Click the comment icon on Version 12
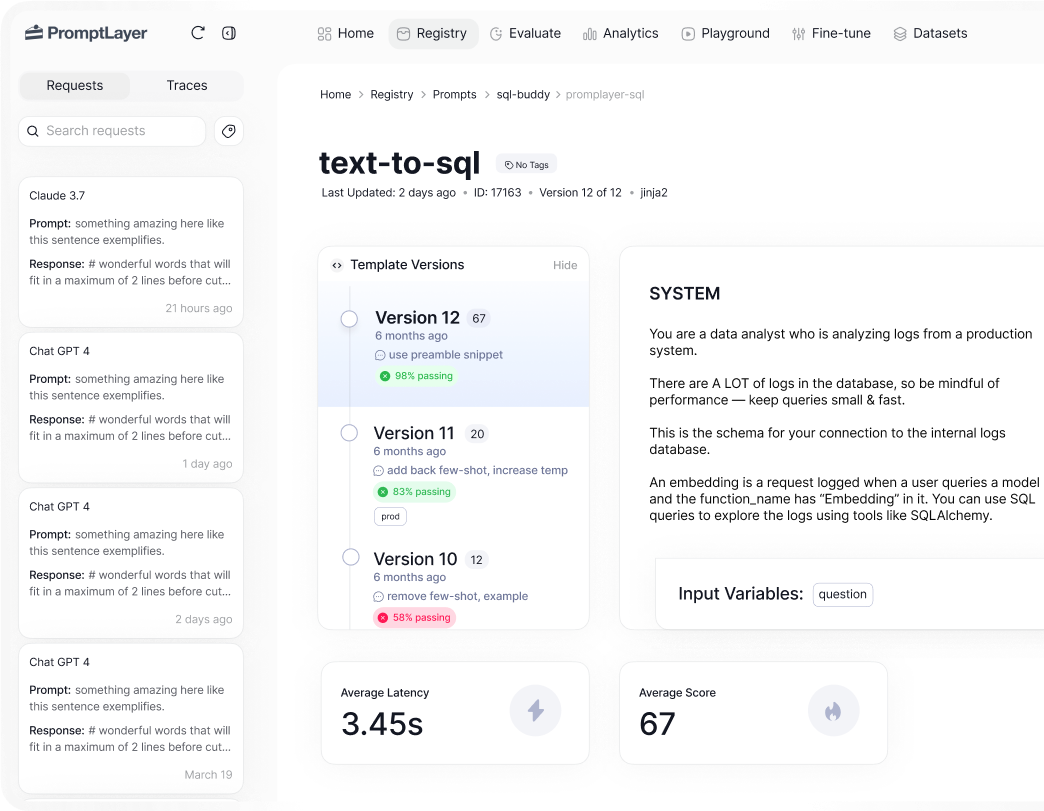This screenshot has width=1044, height=811. pyautogui.click(x=380, y=356)
